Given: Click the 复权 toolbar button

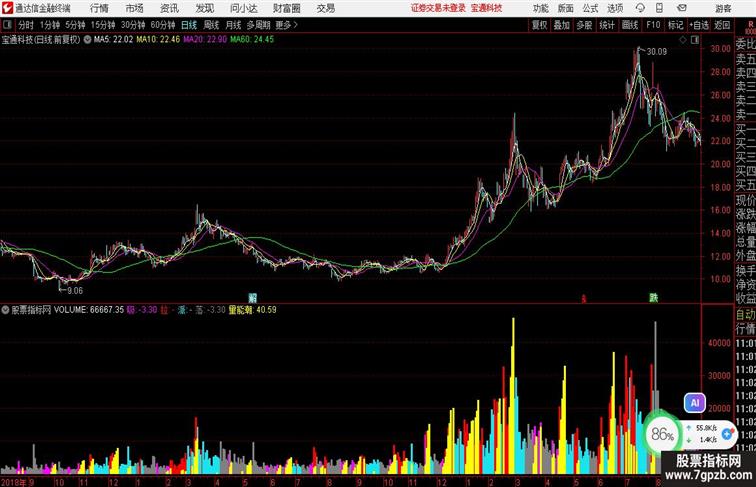Looking at the screenshot, I should 539,25.
